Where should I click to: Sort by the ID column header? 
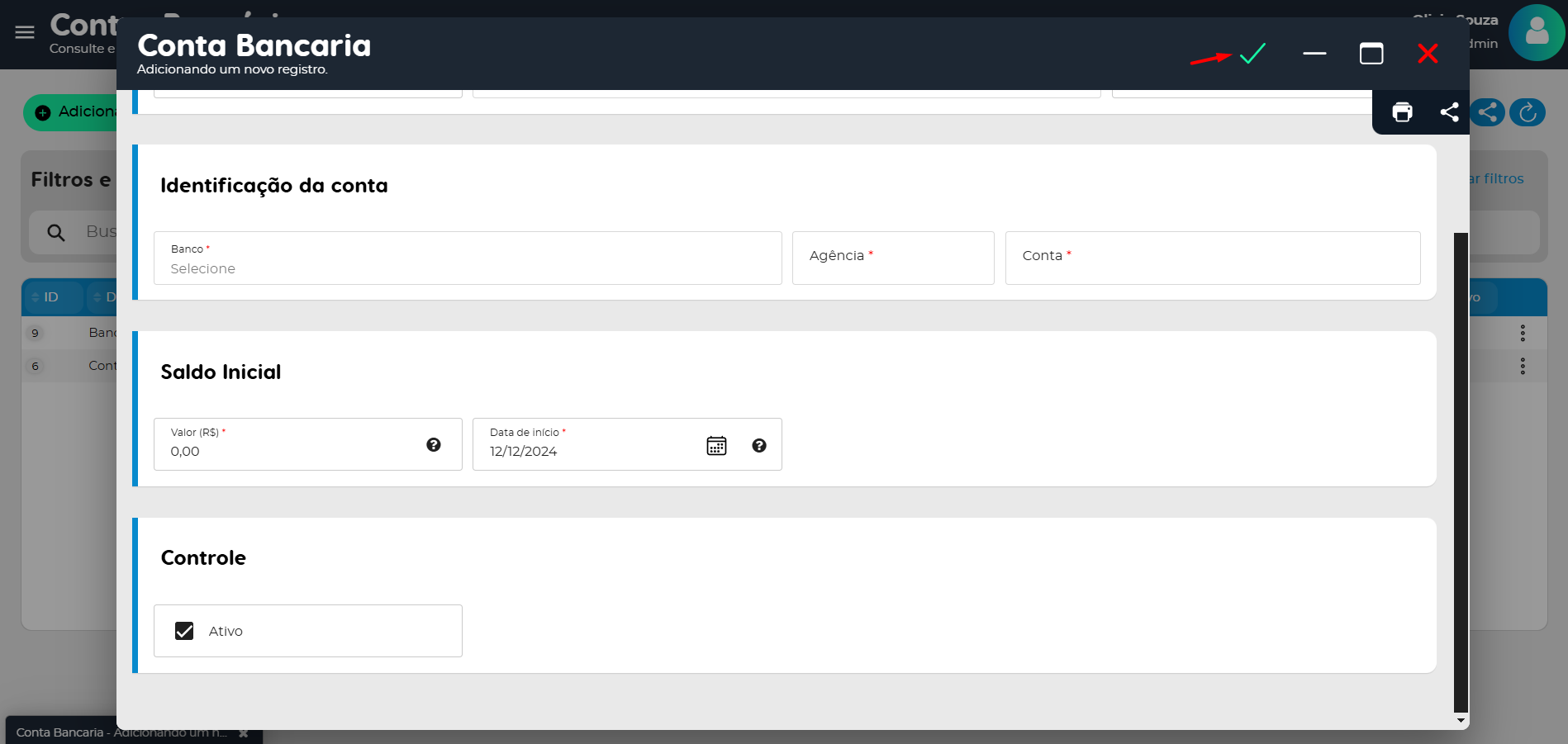pos(50,297)
